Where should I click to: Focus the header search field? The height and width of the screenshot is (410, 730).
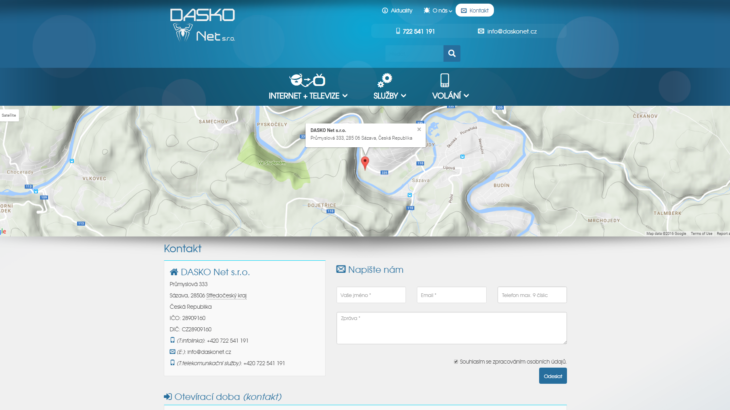[414, 54]
